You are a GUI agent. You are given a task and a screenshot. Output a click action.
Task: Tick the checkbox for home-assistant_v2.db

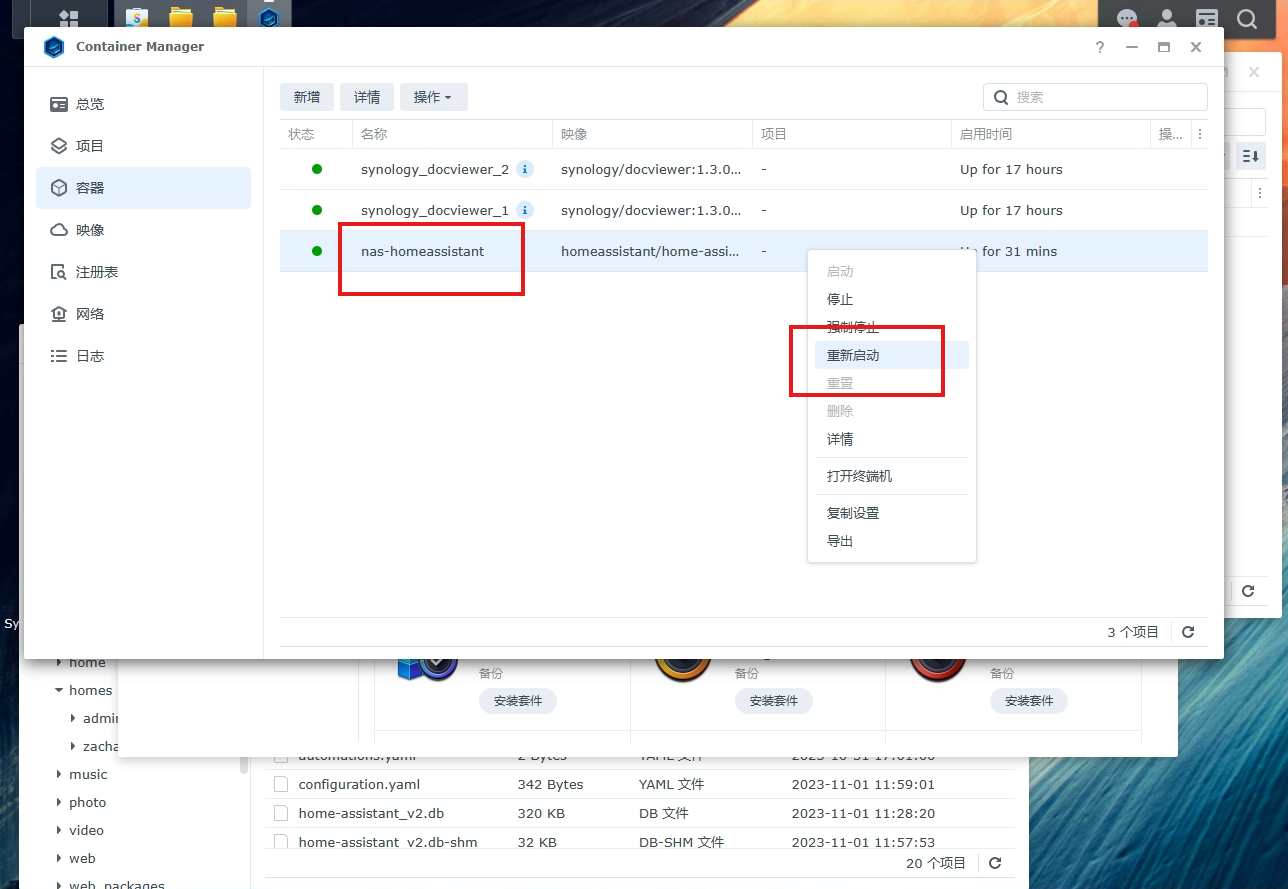coord(281,813)
